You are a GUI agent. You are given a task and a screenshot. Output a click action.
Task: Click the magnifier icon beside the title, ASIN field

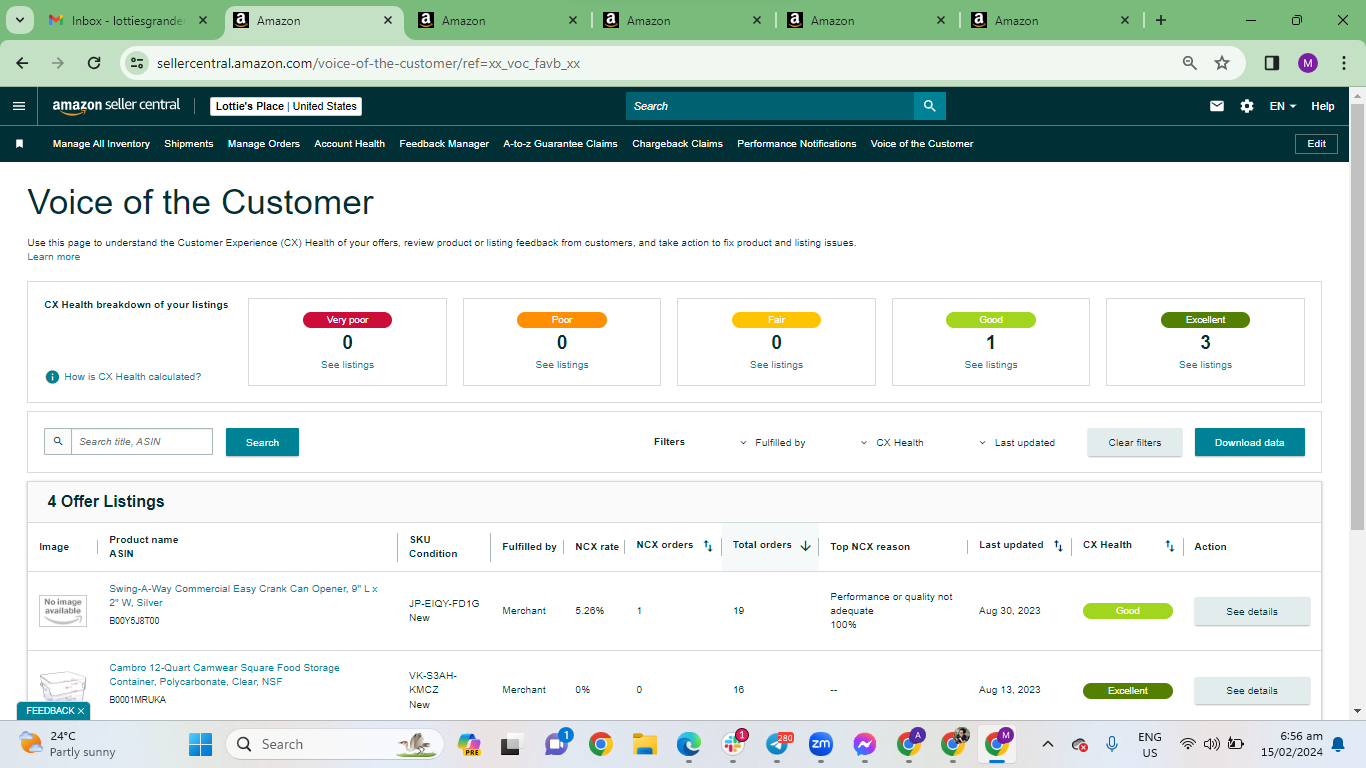[x=58, y=442]
